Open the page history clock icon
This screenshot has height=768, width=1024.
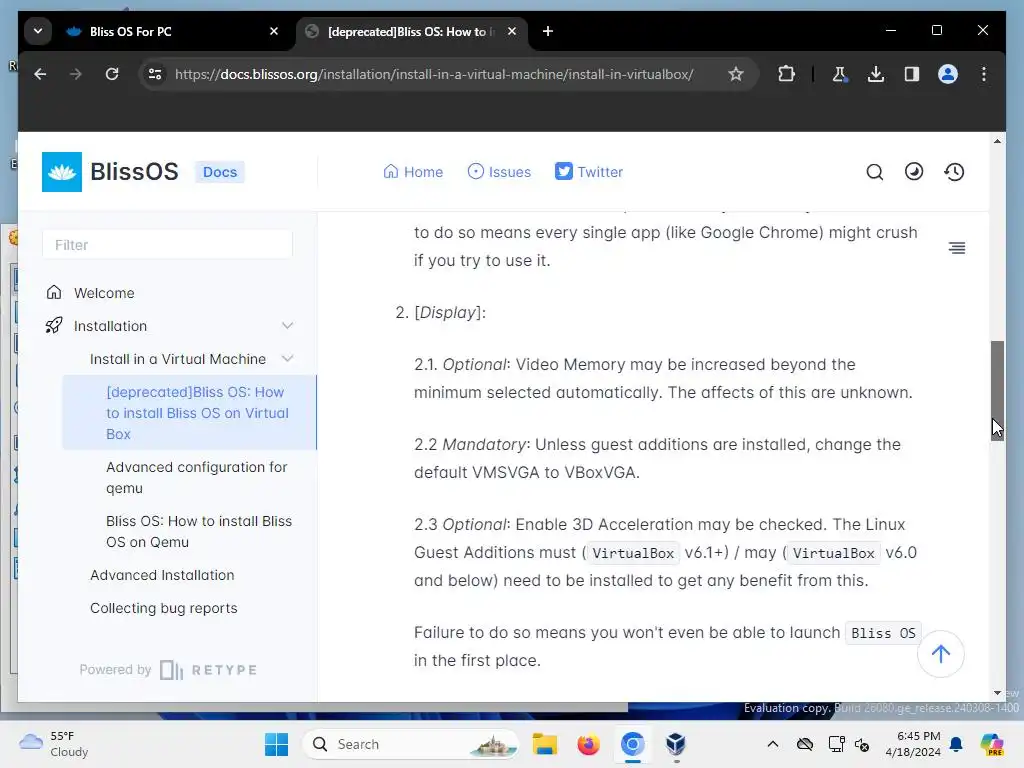tap(954, 172)
